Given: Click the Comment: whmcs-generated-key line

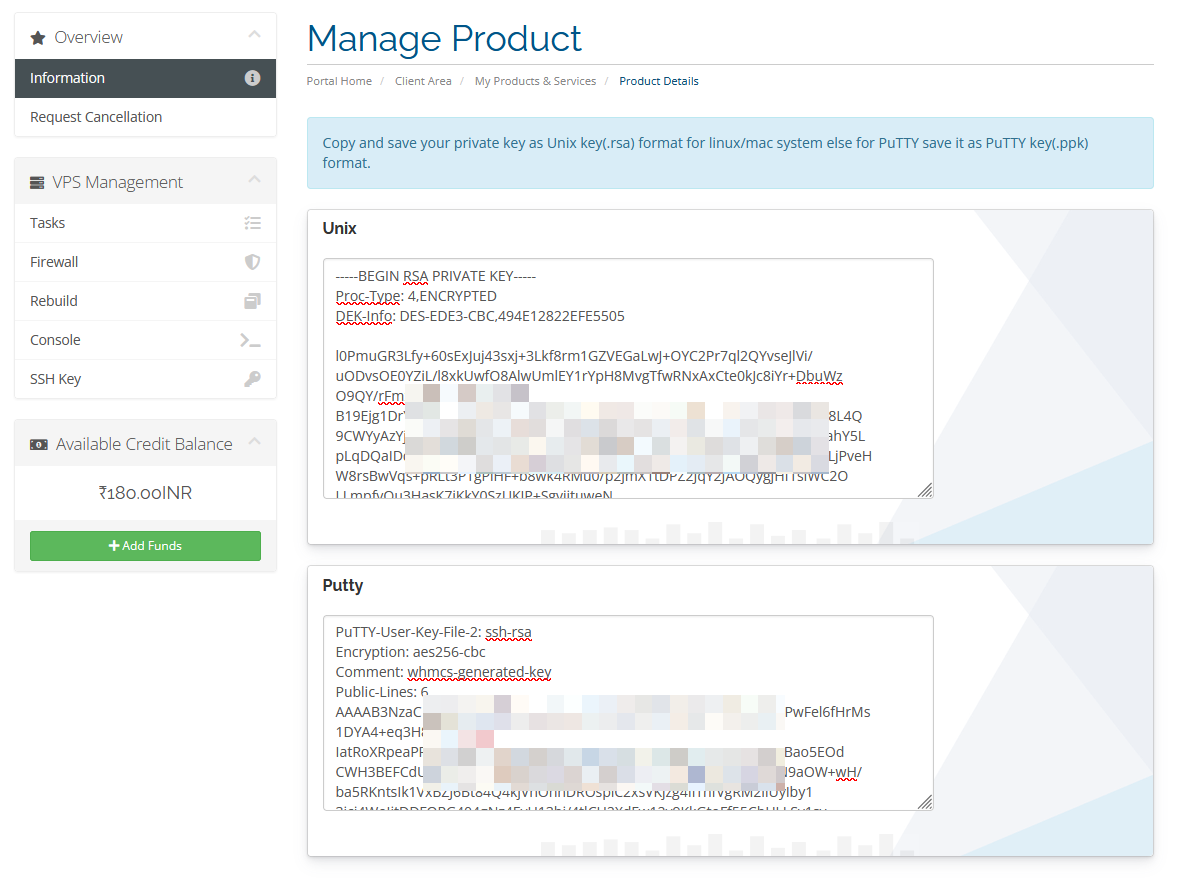Looking at the screenshot, I should point(443,672).
